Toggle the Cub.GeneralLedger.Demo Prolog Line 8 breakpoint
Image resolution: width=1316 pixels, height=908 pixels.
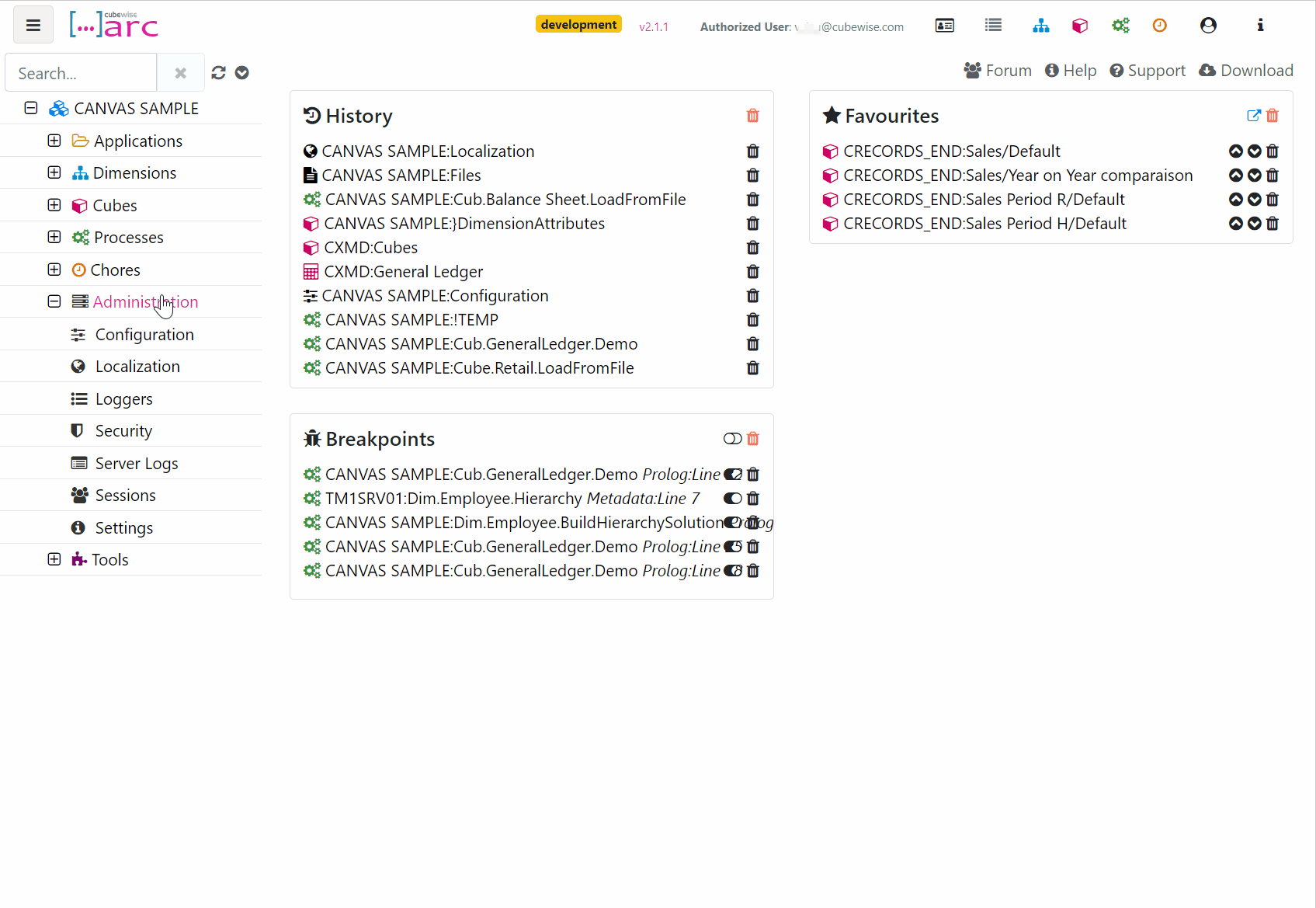[x=732, y=571]
